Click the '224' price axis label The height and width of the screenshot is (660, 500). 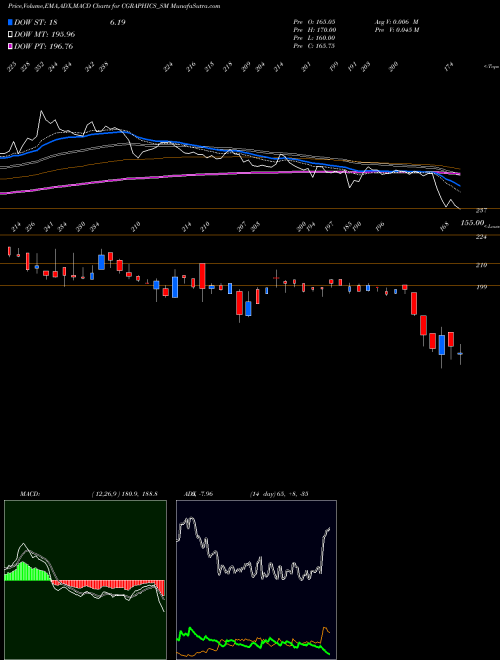click(481, 237)
